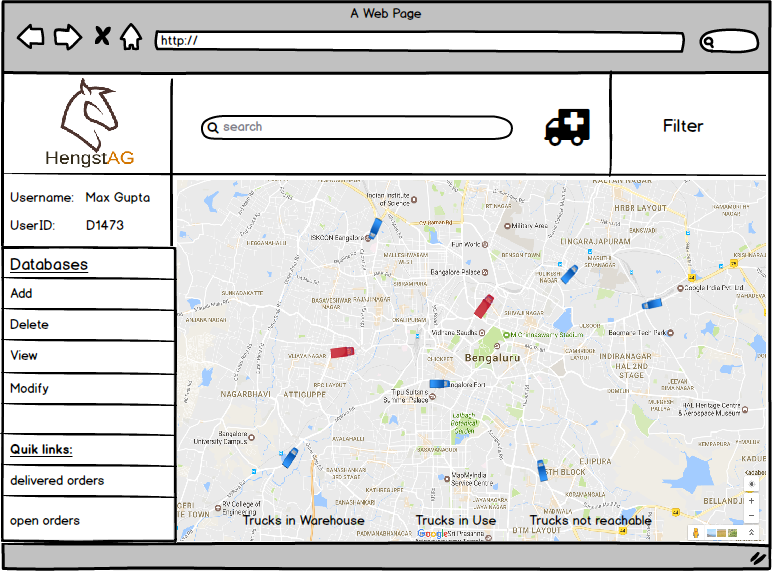Viewport: 772px width, 571px height.
Task: Click the X stop-loading icon
Action: coord(102,36)
